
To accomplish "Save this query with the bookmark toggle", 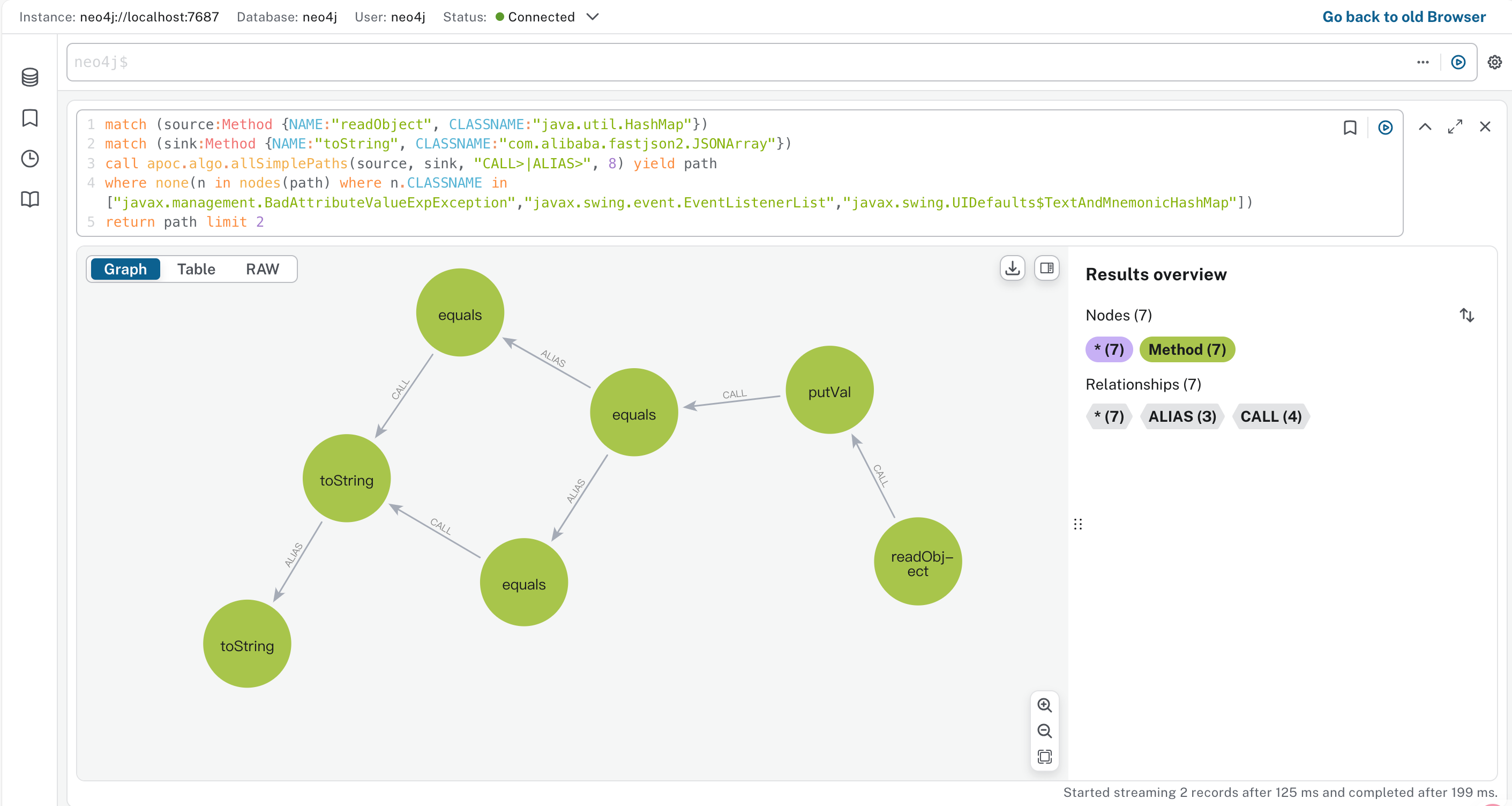I will click(x=1350, y=128).
